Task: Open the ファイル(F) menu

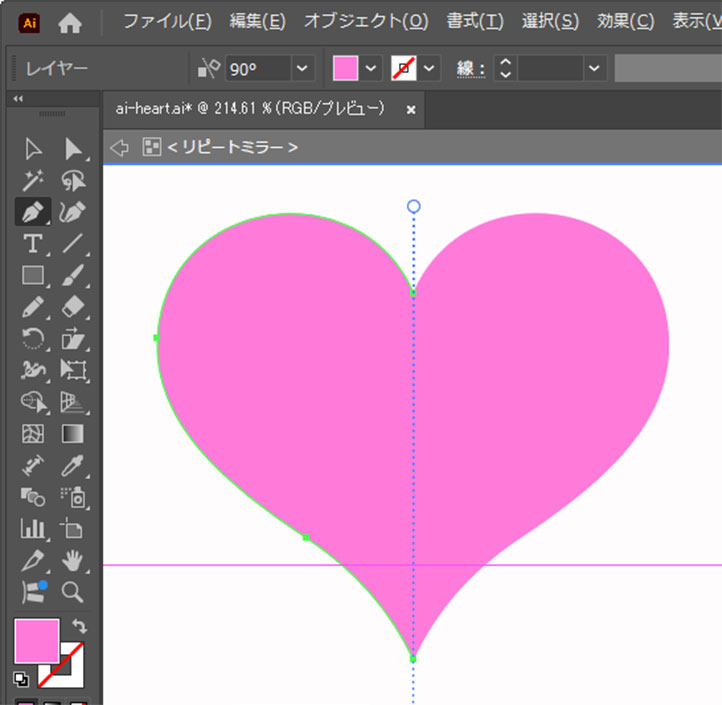Action: pyautogui.click(x=167, y=21)
